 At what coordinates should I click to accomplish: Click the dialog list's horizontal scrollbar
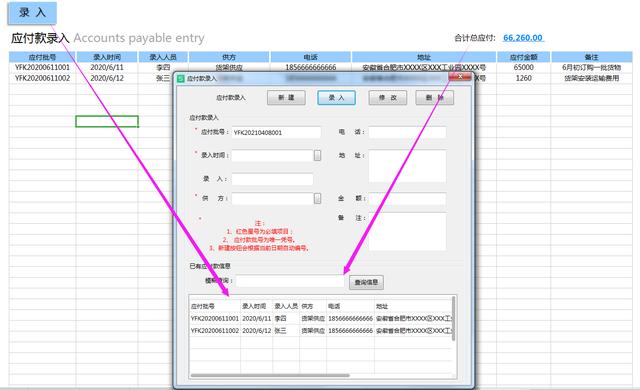(270, 375)
